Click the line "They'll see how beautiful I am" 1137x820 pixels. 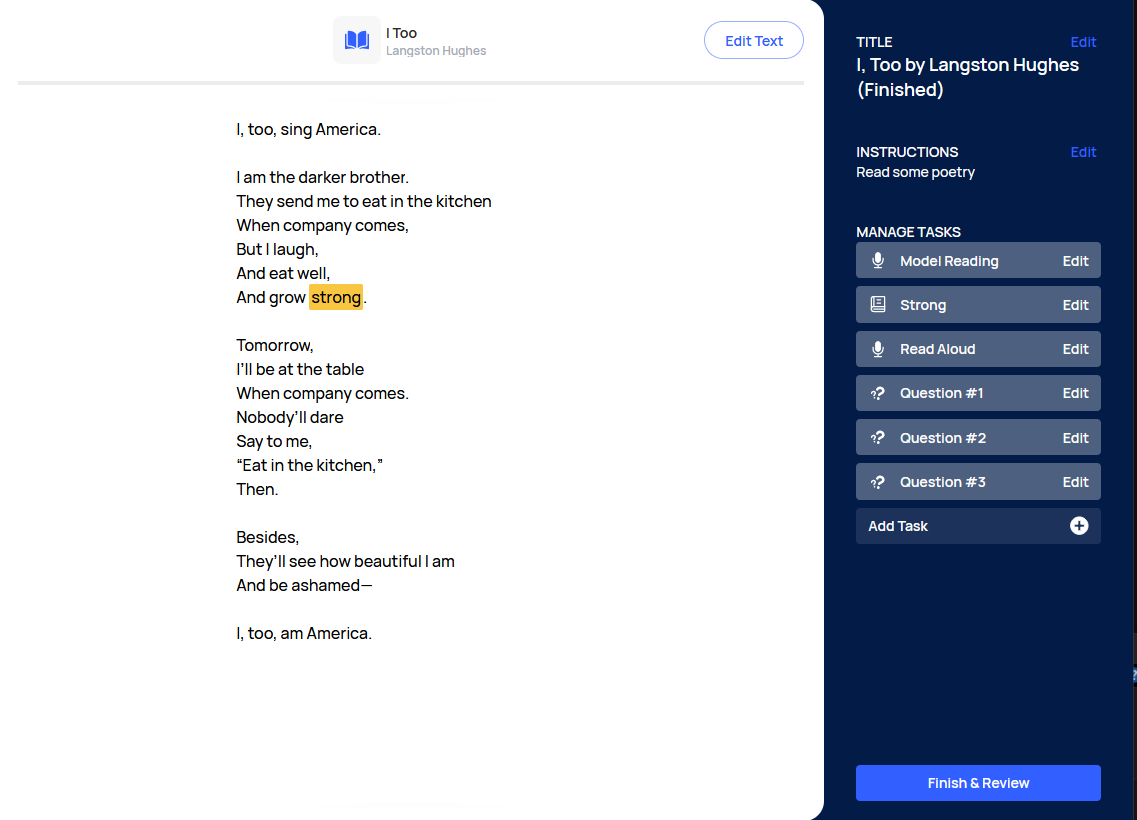pyautogui.click(x=345, y=561)
